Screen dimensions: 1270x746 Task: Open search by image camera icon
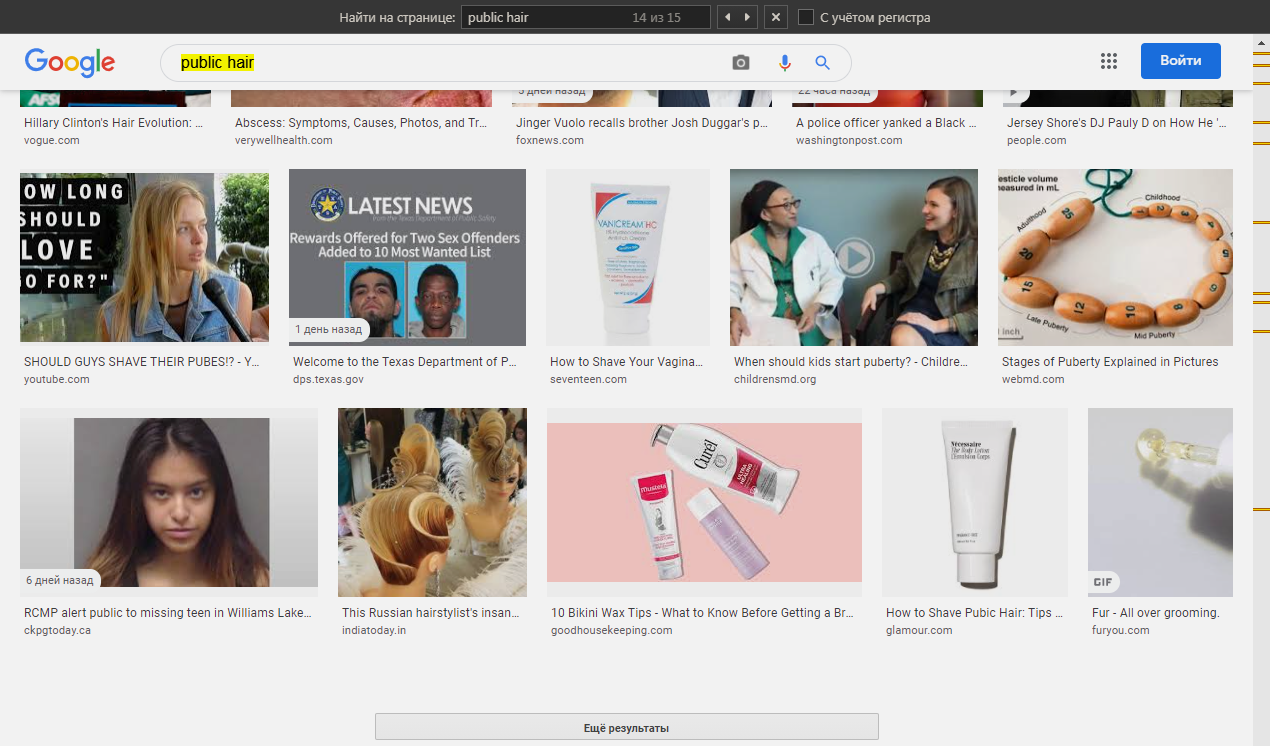coord(740,63)
